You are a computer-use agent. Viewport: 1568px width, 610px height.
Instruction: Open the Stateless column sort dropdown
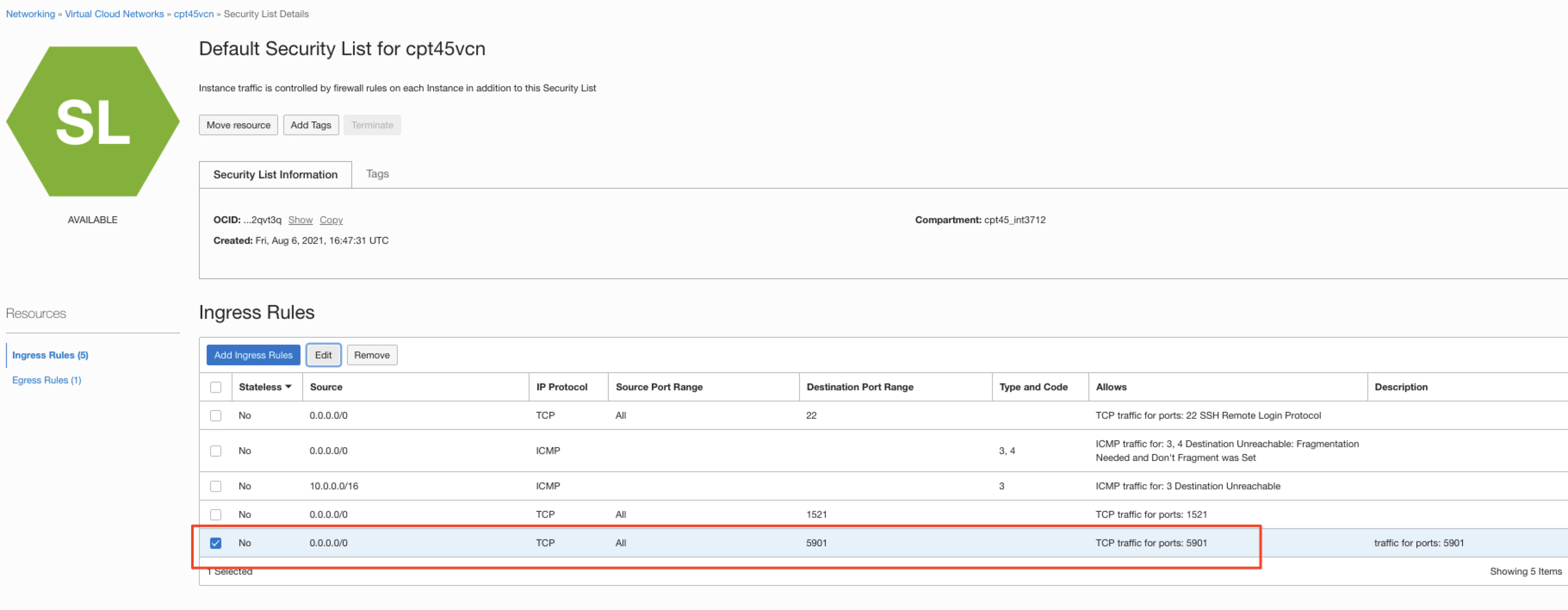(x=288, y=386)
